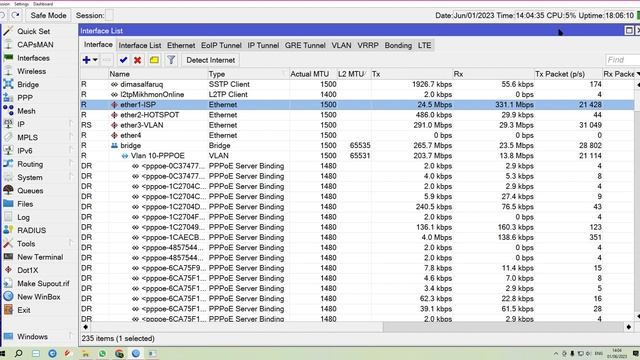Switch to the VRRP tab
Viewport: 640px width, 360px height.
tap(368, 45)
